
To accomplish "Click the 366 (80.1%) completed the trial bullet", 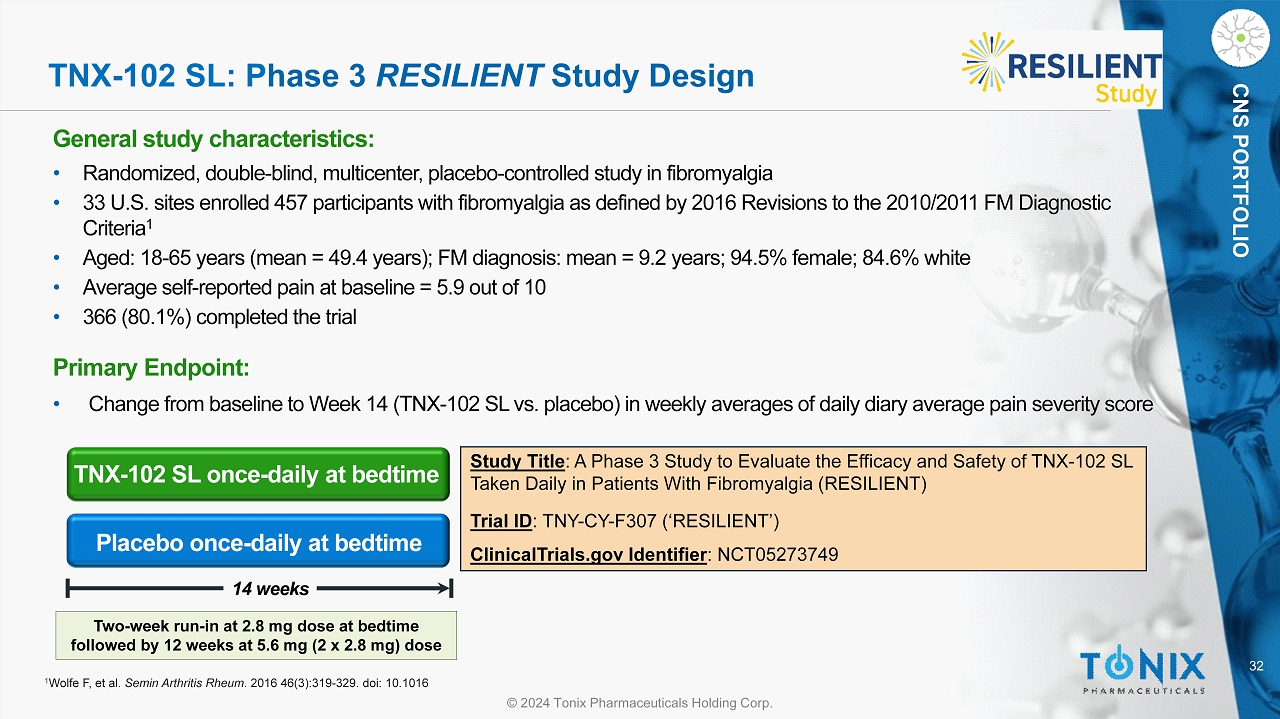I will pos(218,317).
